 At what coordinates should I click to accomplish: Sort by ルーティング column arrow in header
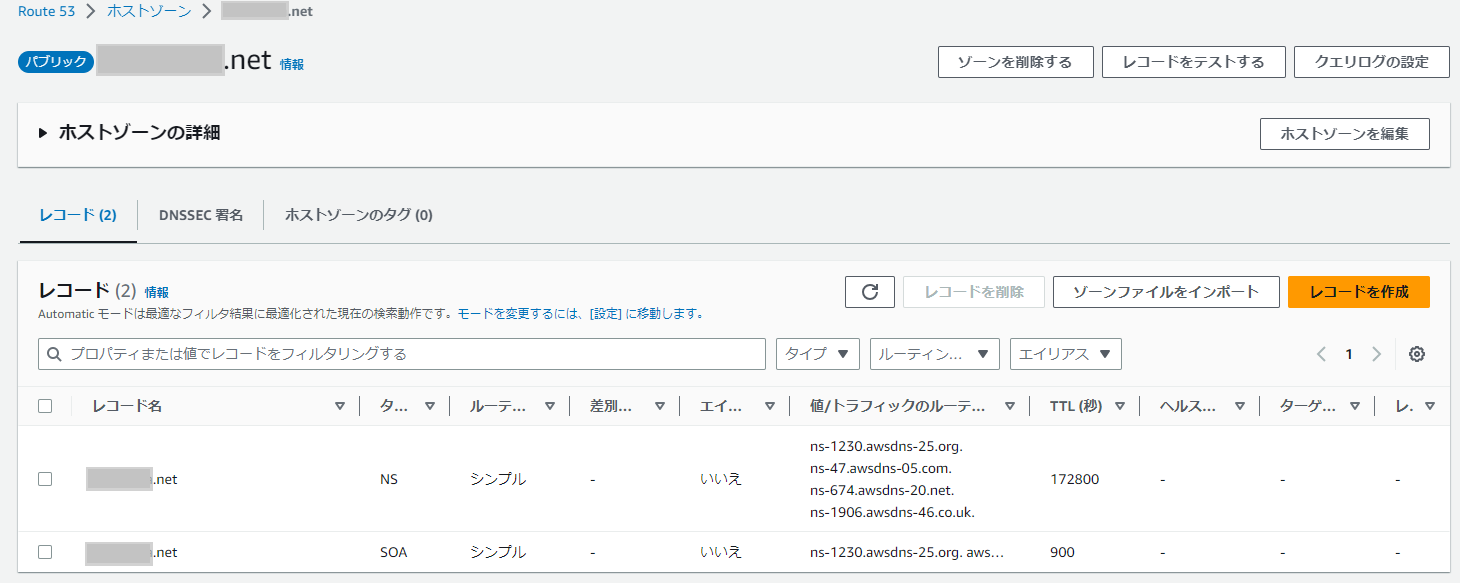tap(550, 406)
